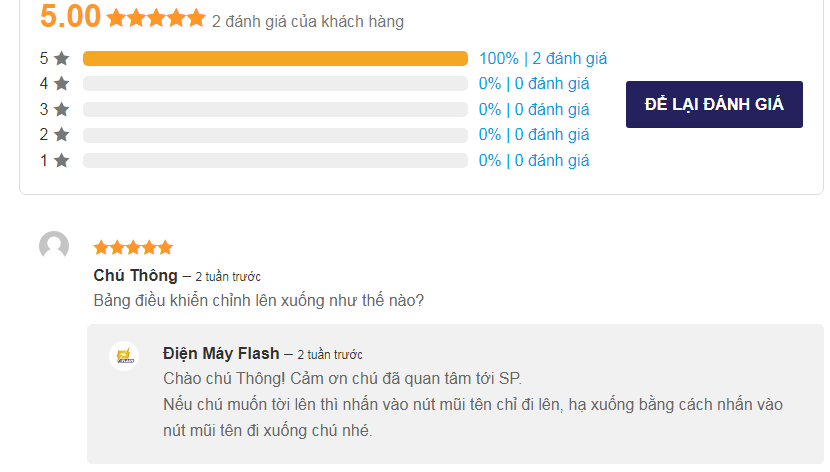Click the ĐỂ LẠI ĐÁNH GIÁ button
The height and width of the screenshot is (472, 830).
pos(714,104)
